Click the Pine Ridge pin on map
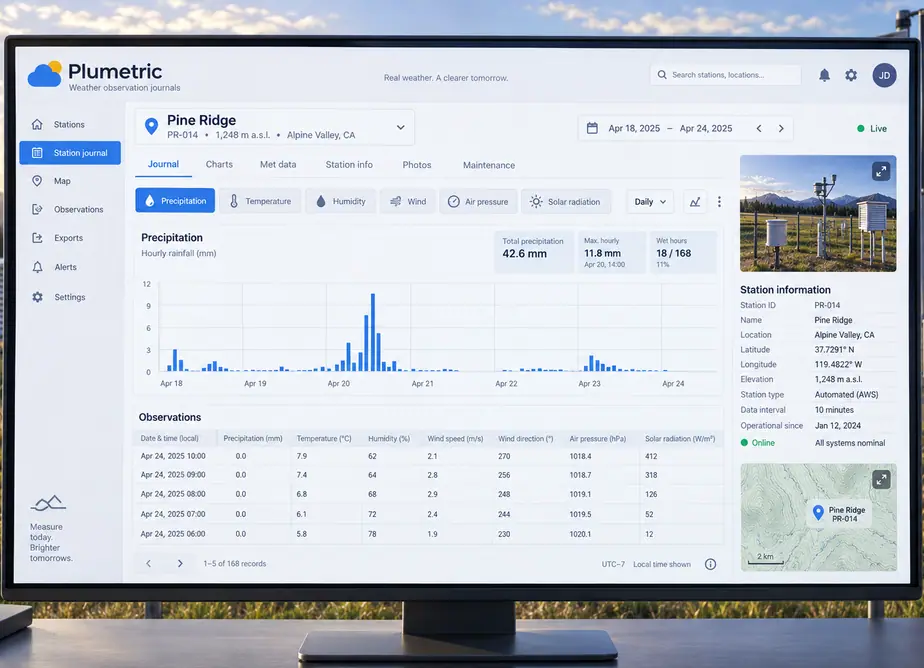The height and width of the screenshot is (668, 924). 818,512
